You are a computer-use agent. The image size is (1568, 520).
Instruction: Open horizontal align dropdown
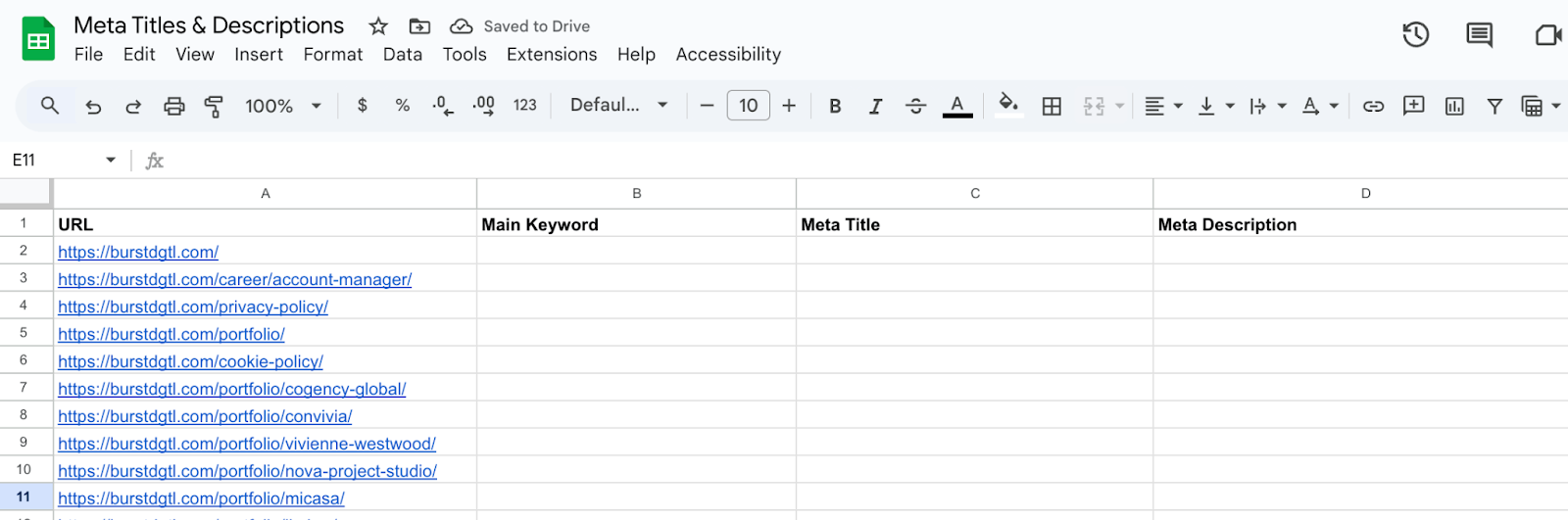click(x=1164, y=106)
